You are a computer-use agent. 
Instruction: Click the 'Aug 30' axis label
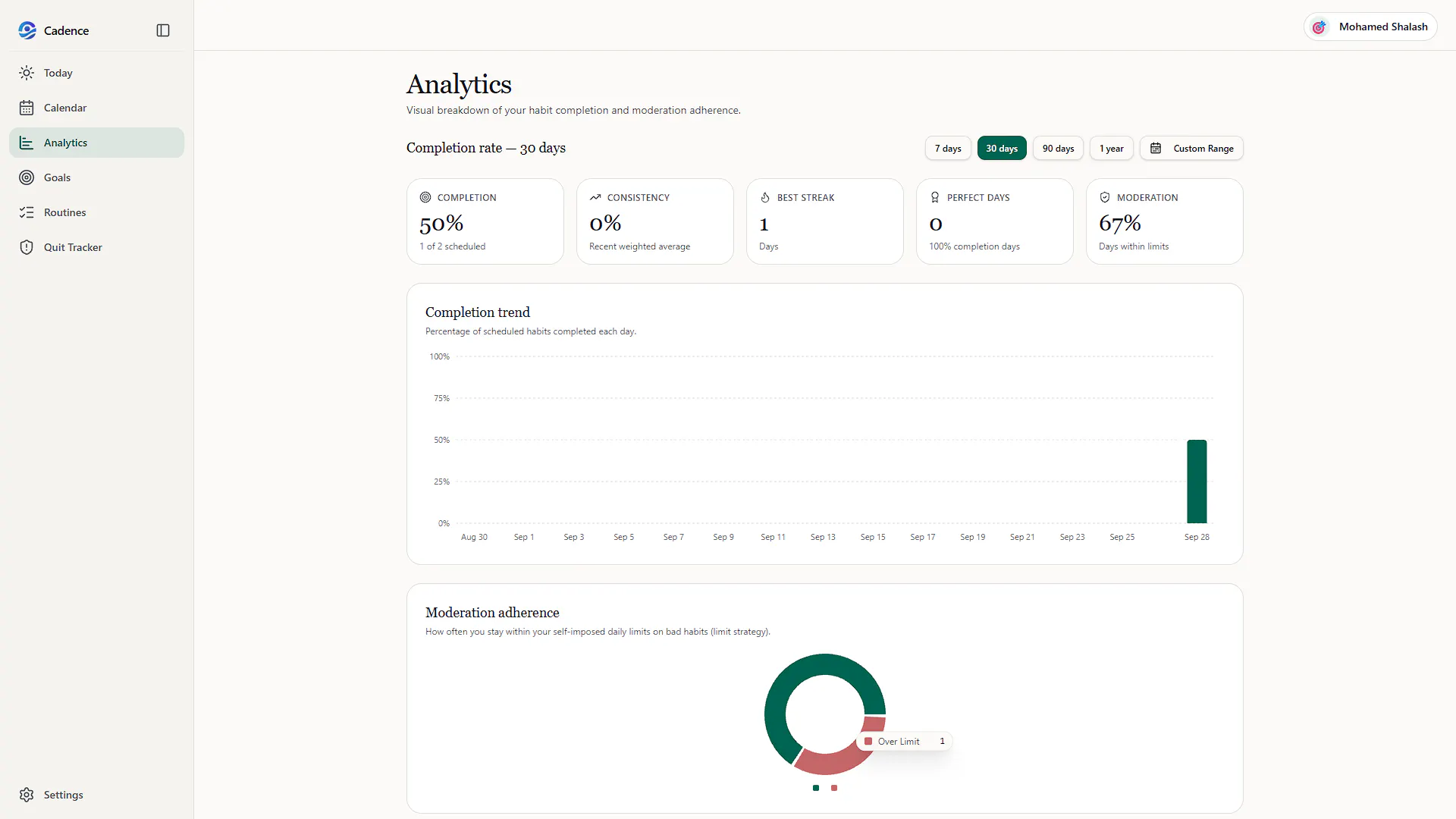pos(474,537)
